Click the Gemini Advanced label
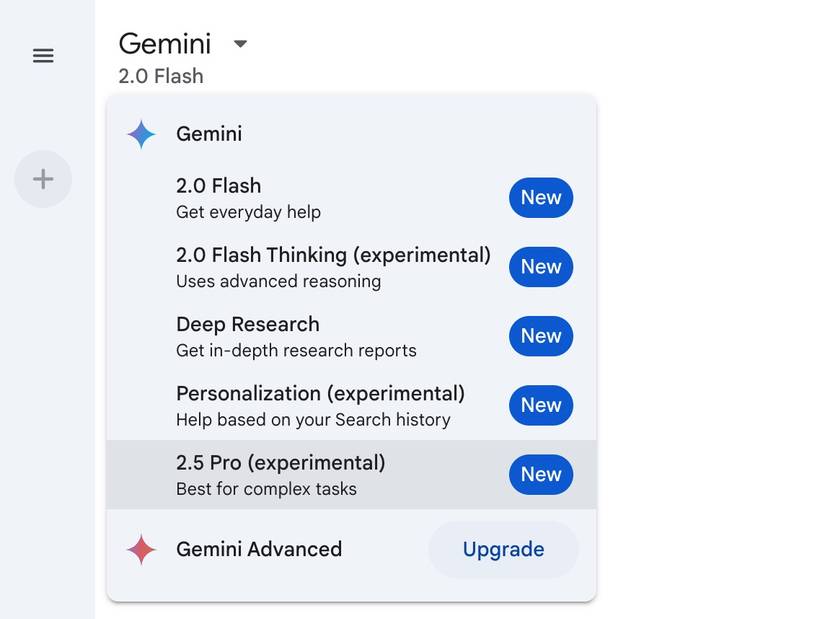 tap(259, 549)
